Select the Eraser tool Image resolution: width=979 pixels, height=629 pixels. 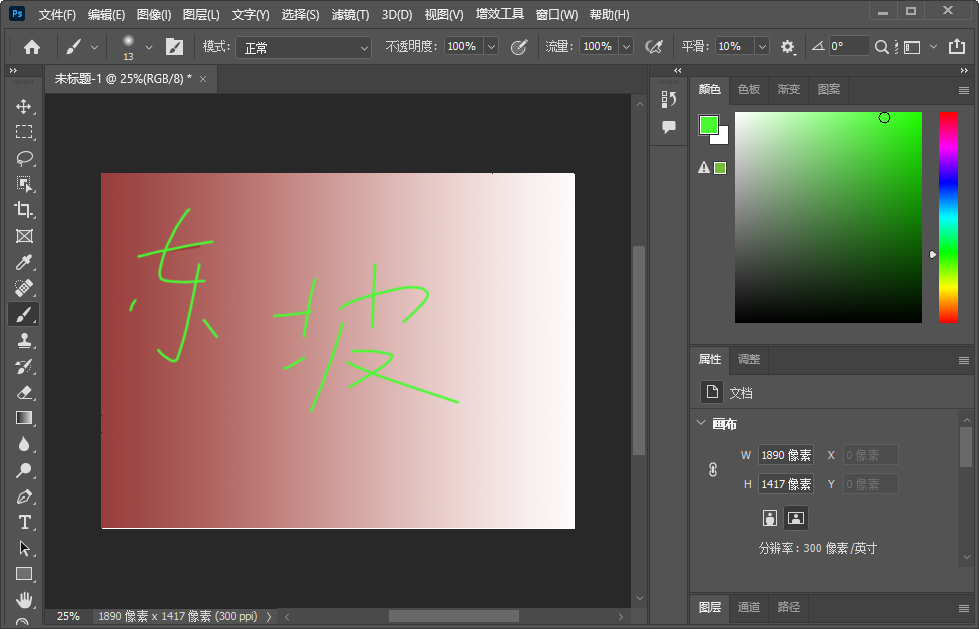pyautogui.click(x=24, y=392)
